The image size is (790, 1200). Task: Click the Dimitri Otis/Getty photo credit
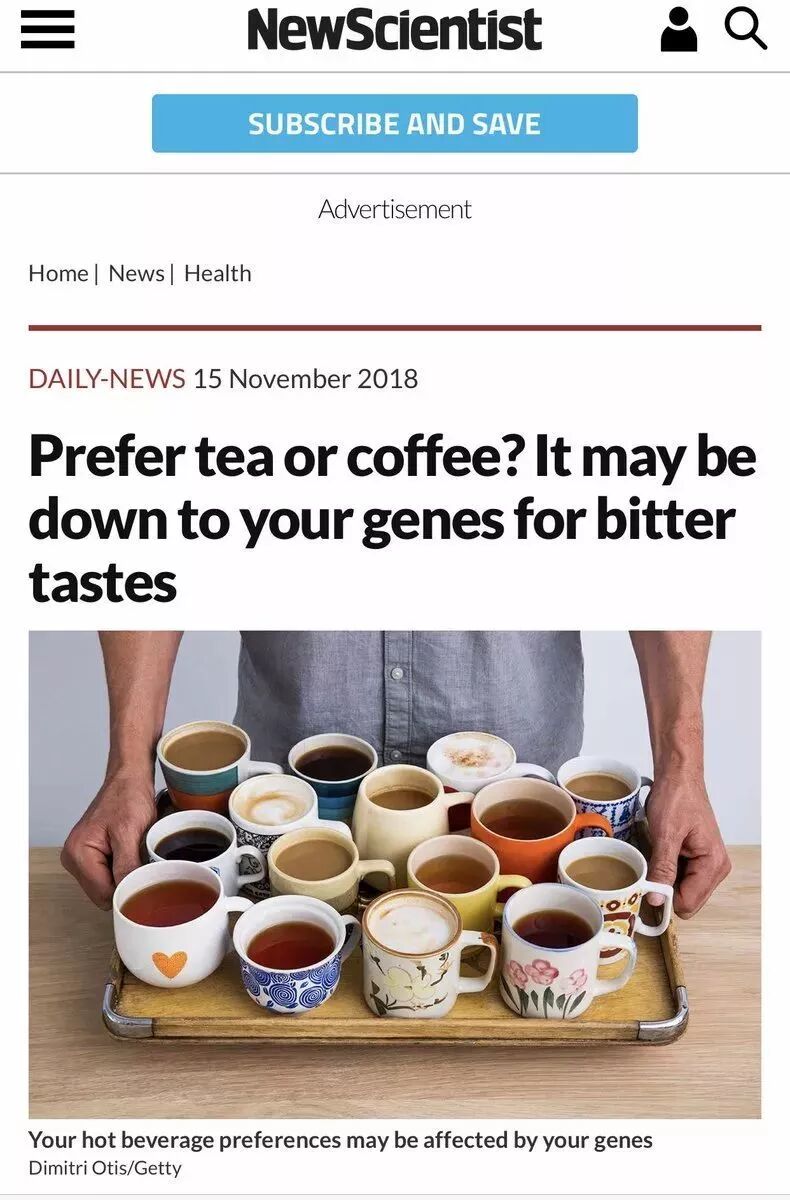(x=105, y=1167)
